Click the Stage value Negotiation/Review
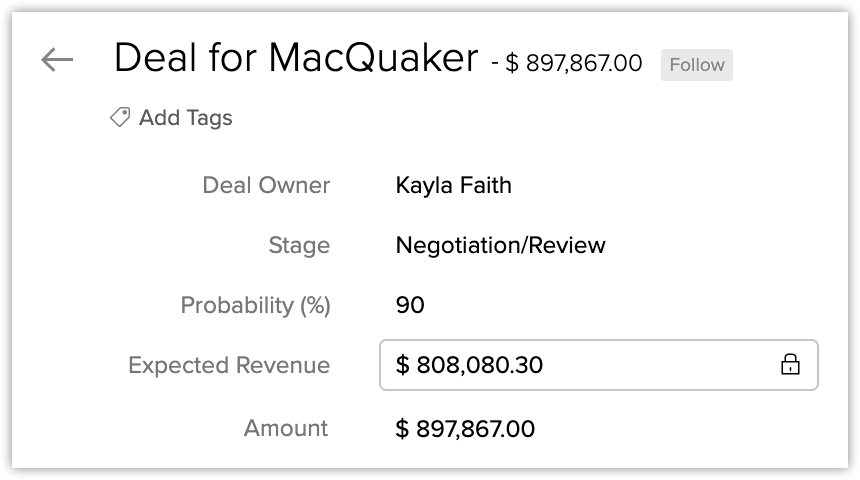Viewport: 860px width, 480px height. pos(500,245)
